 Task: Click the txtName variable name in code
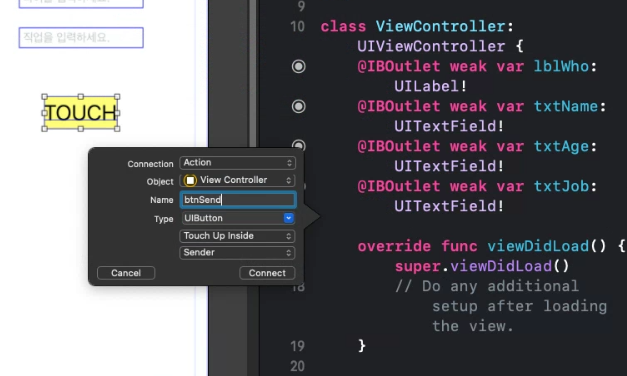pos(565,106)
